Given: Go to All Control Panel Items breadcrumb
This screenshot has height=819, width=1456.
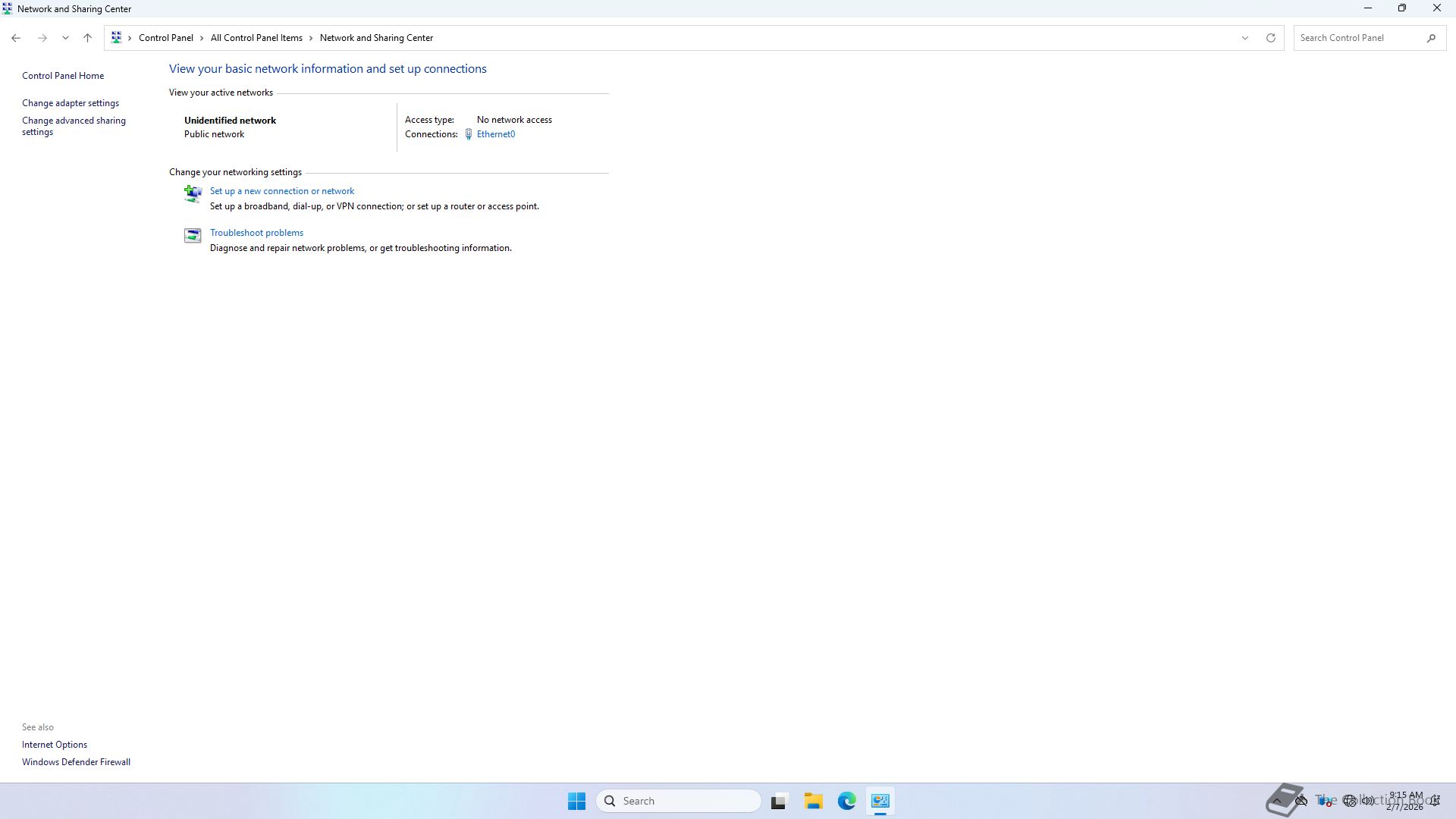Looking at the screenshot, I should pyautogui.click(x=256, y=38).
